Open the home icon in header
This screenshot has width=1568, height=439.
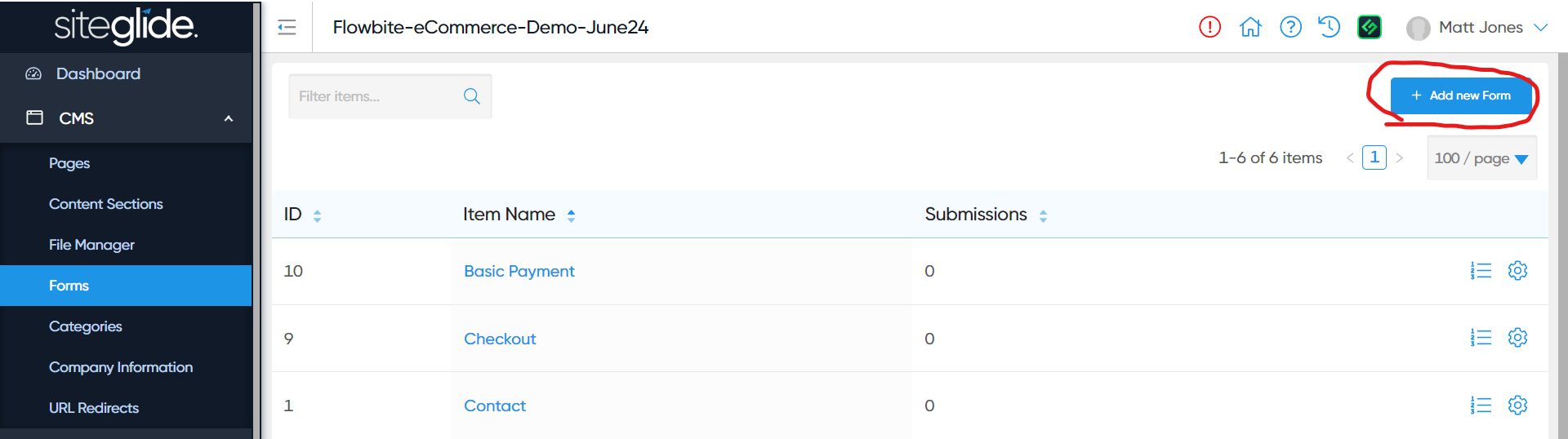[x=1250, y=27]
